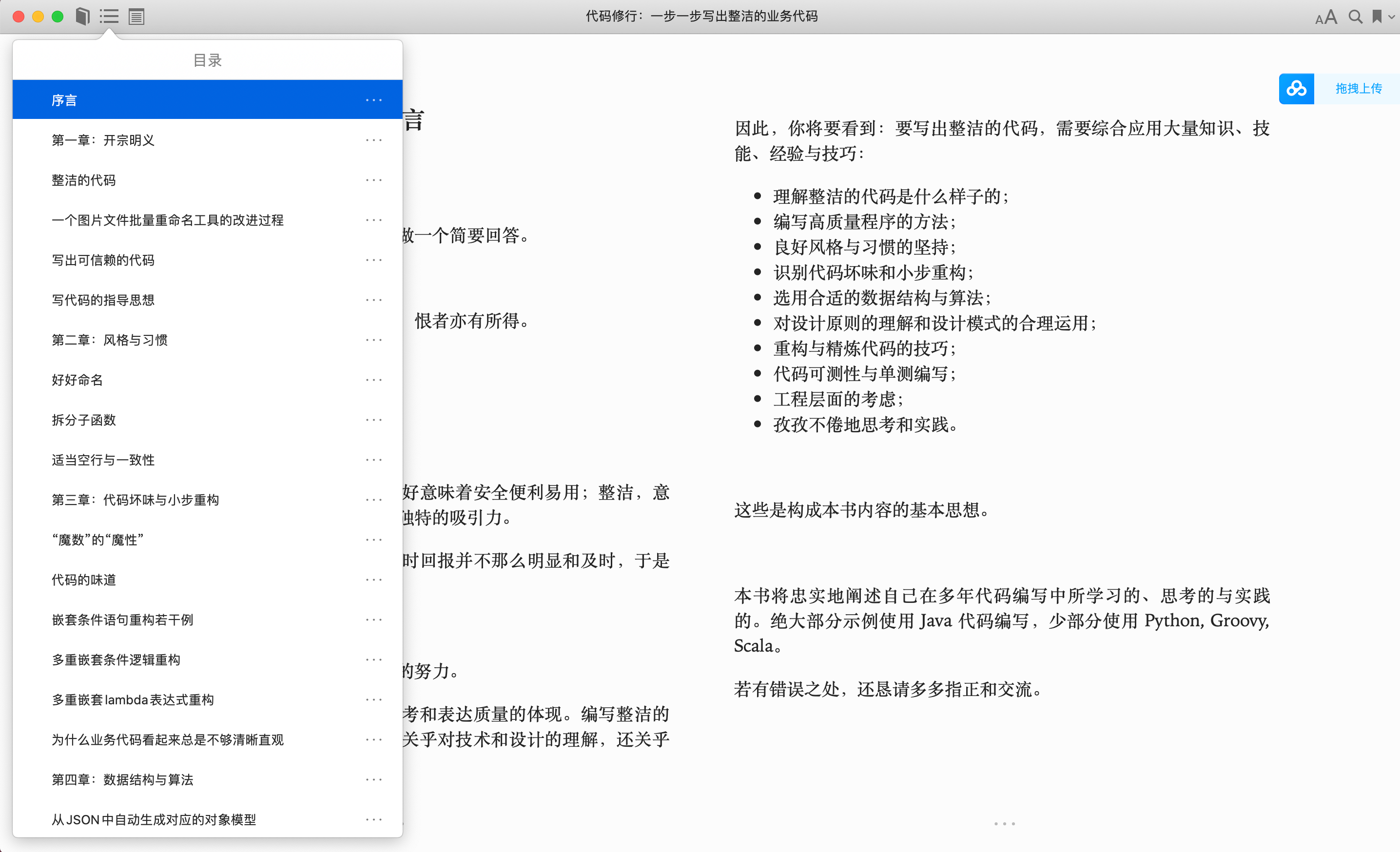Click the ellipsis beside 嵌套条件语句重构若干例
The height and width of the screenshot is (852, 1400).
(374, 619)
